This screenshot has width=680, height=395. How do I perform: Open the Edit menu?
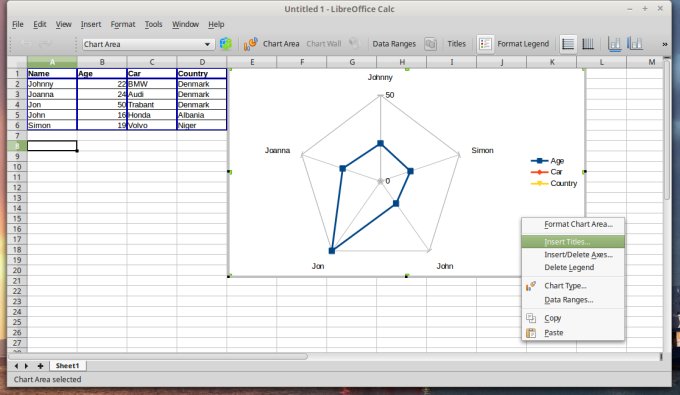39,24
